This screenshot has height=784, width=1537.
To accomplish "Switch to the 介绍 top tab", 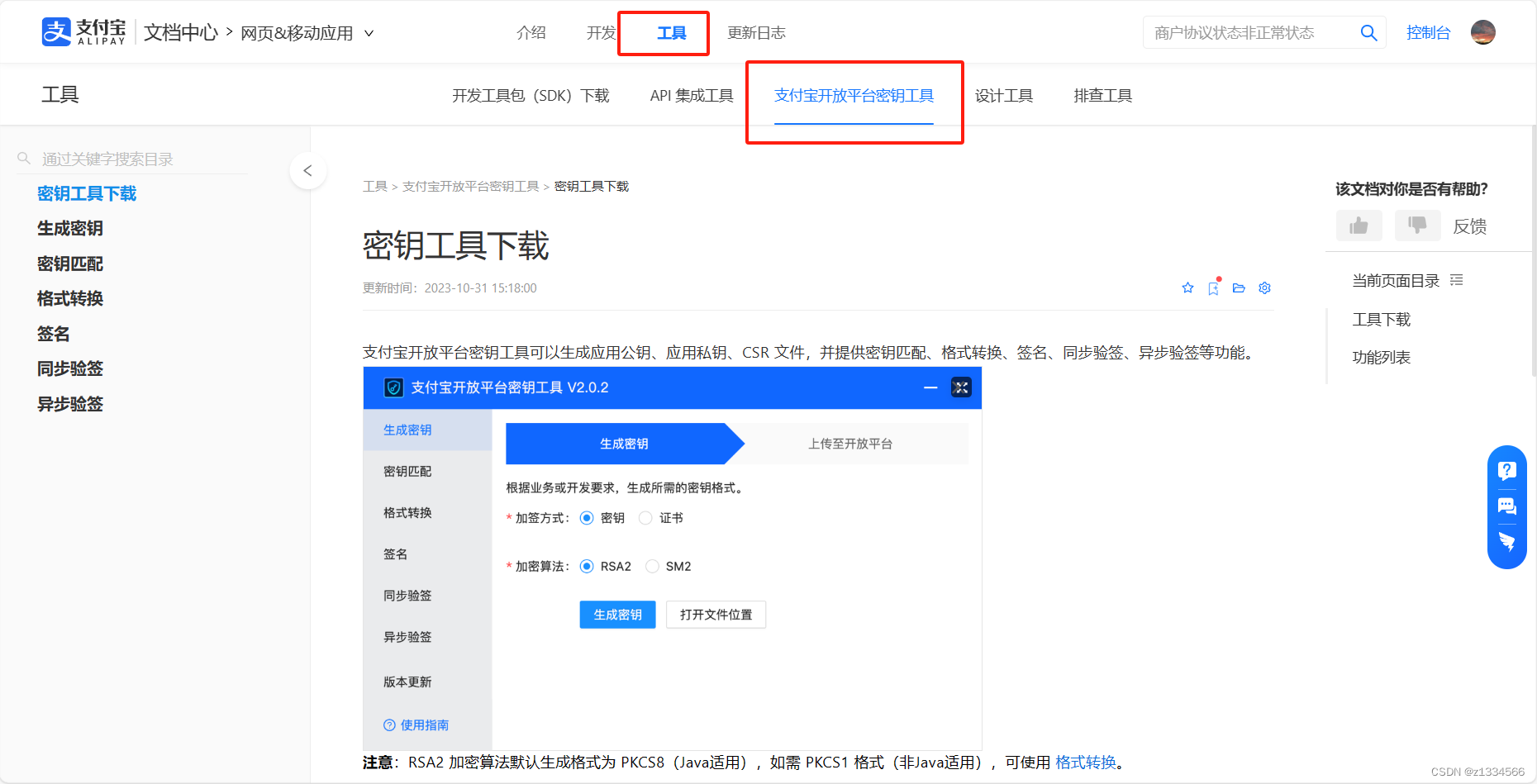I will tap(531, 33).
